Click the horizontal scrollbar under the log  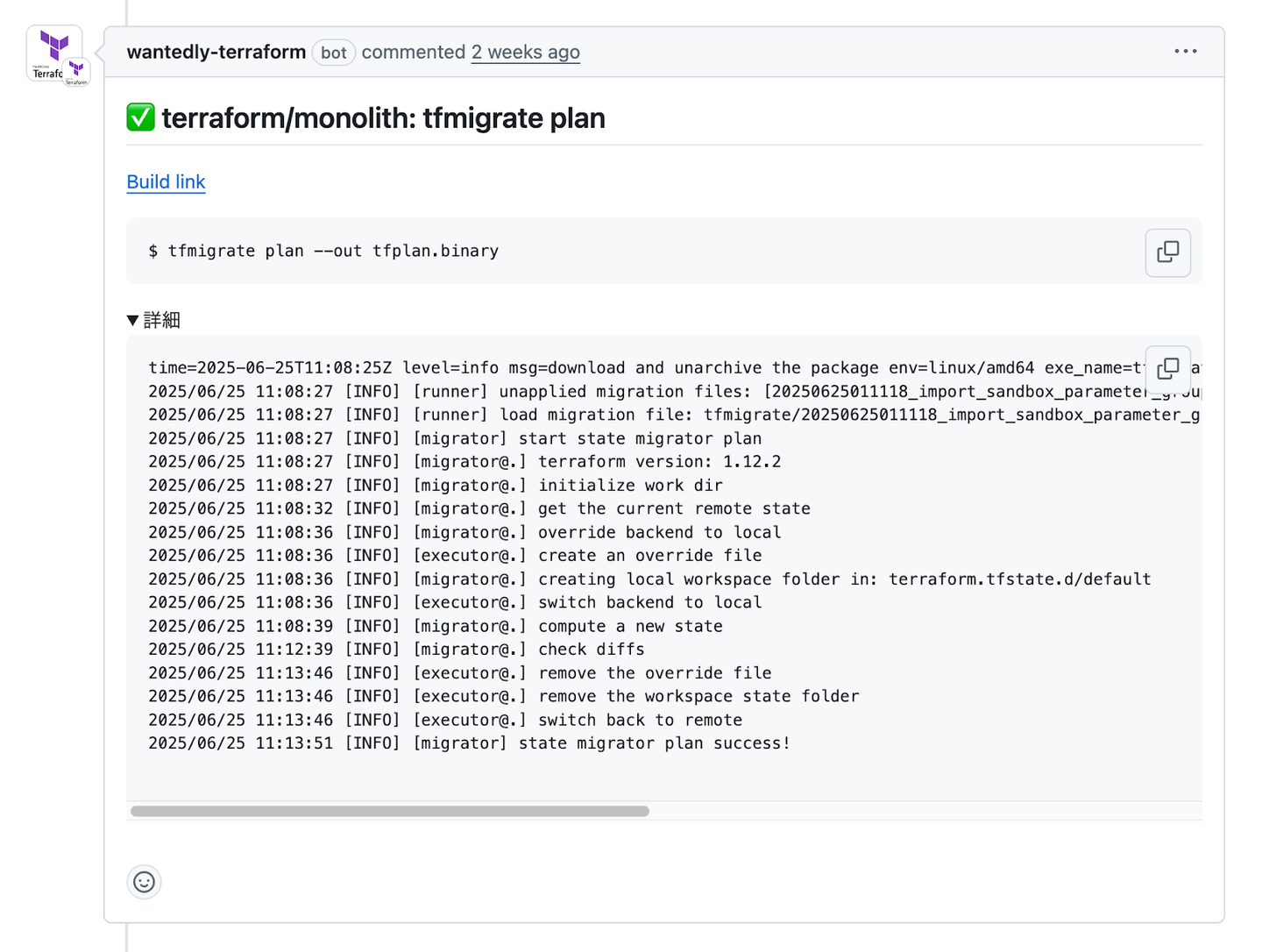tap(390, 811)
